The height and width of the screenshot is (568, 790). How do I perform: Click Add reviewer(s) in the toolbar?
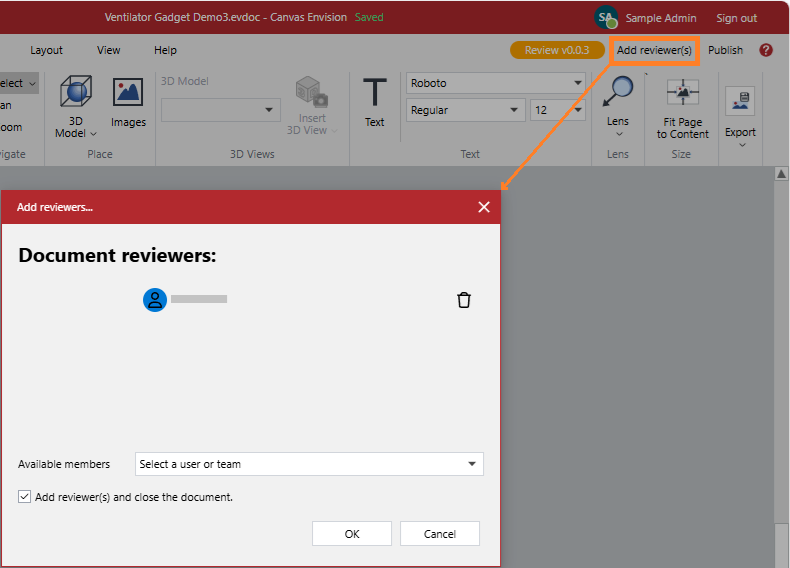click(x=654, y=50)
